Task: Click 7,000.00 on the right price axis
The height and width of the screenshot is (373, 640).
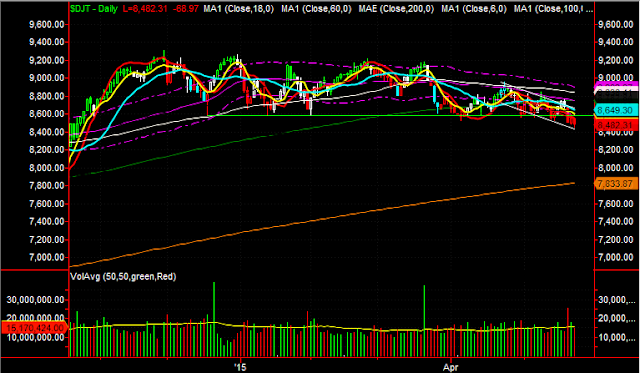Action: (x=615, y=258)
